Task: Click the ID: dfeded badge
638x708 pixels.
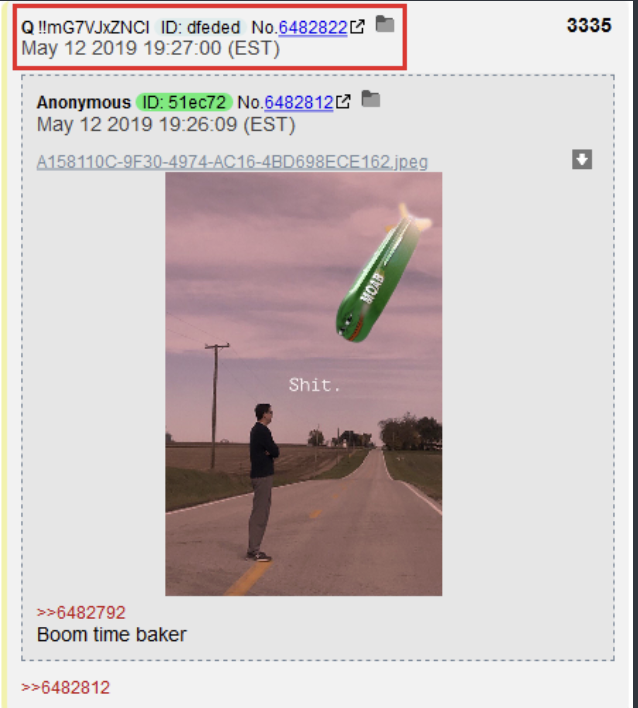Action: [x=200, y=28]
